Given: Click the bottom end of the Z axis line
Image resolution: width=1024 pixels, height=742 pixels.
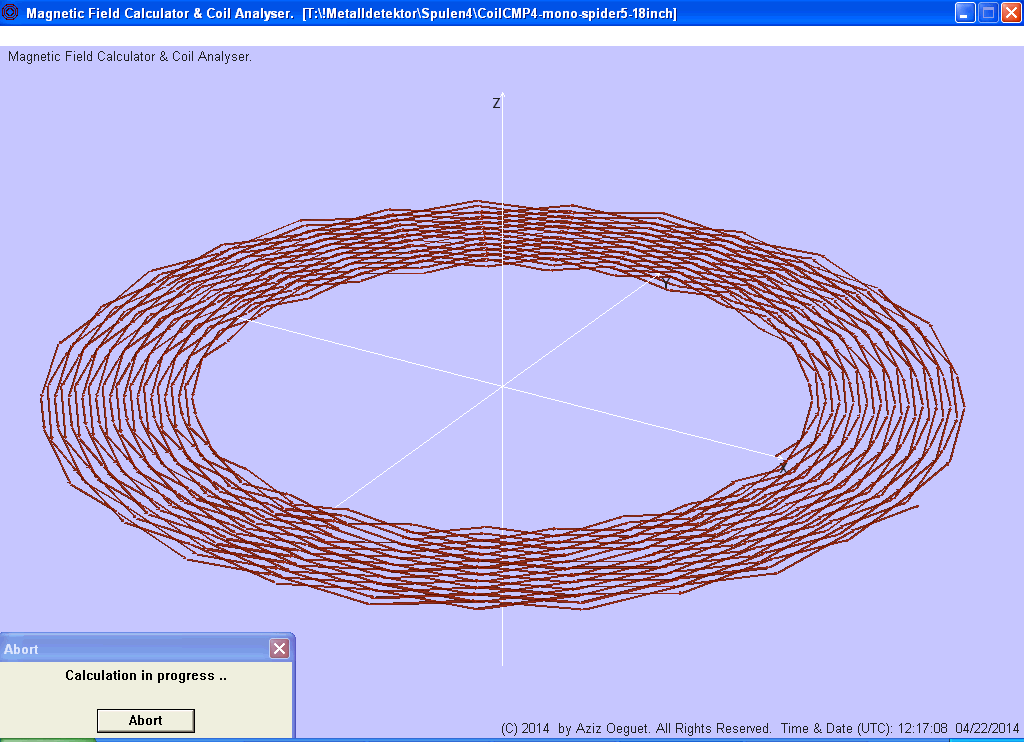Looking at the screenshot, I should click(x=502, y=662).
